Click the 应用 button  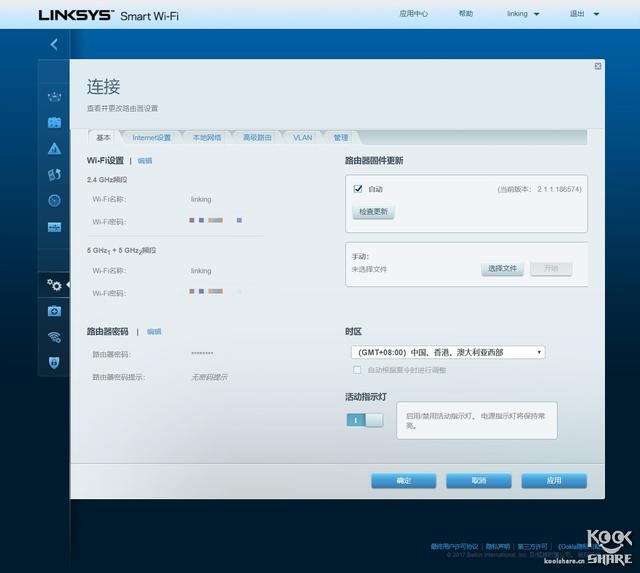click(x=554, y=481)
